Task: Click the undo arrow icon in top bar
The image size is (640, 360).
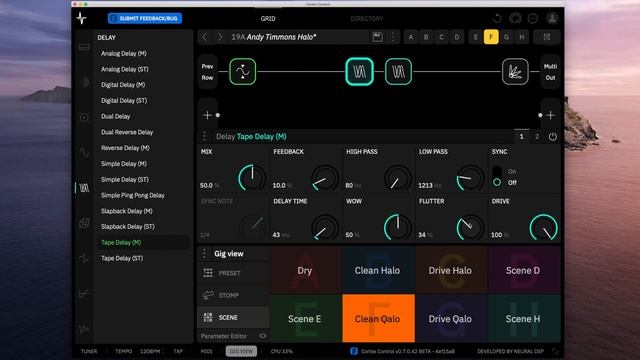Action: (x=497, y=18)
